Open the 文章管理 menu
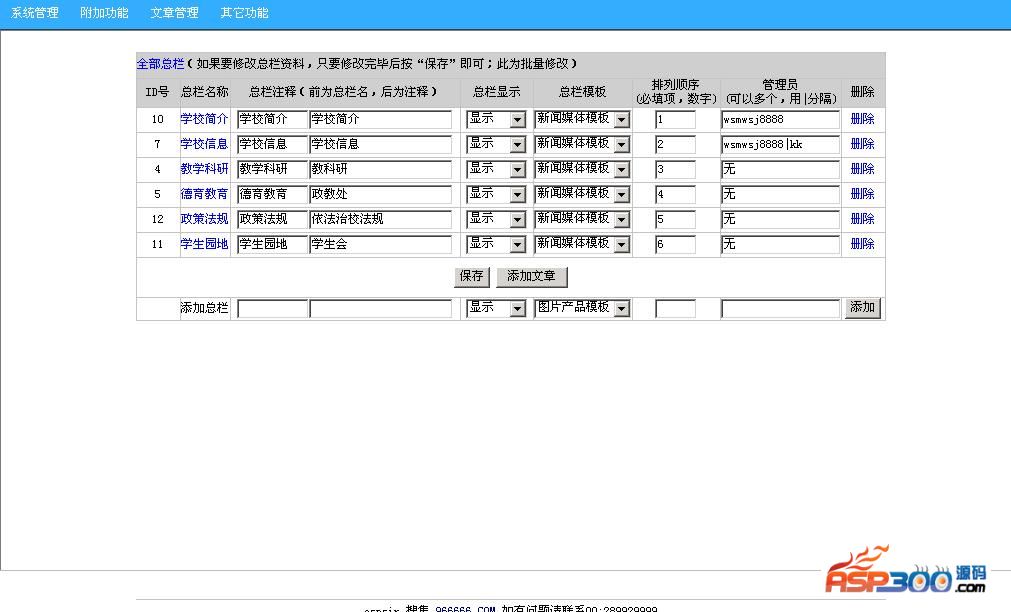1011x612 pixels. coord(174,13)
